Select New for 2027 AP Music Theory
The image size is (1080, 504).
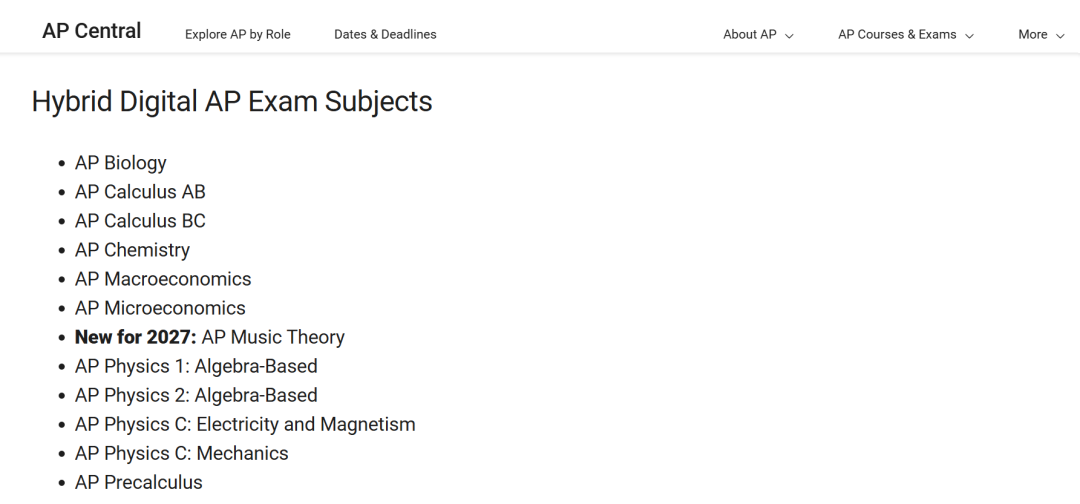[x=209, y=337]
